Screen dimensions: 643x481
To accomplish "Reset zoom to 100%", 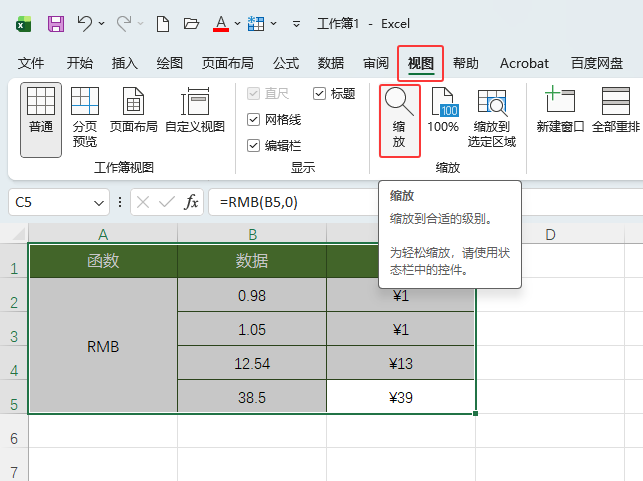I will tap(443, 110).
